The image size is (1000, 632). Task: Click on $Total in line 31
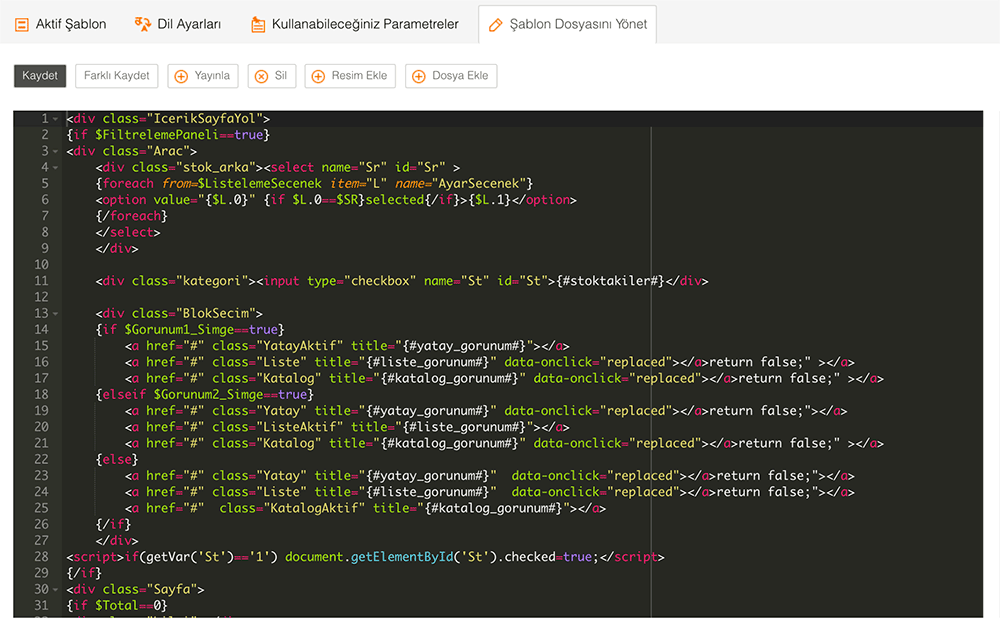[117, 605]
